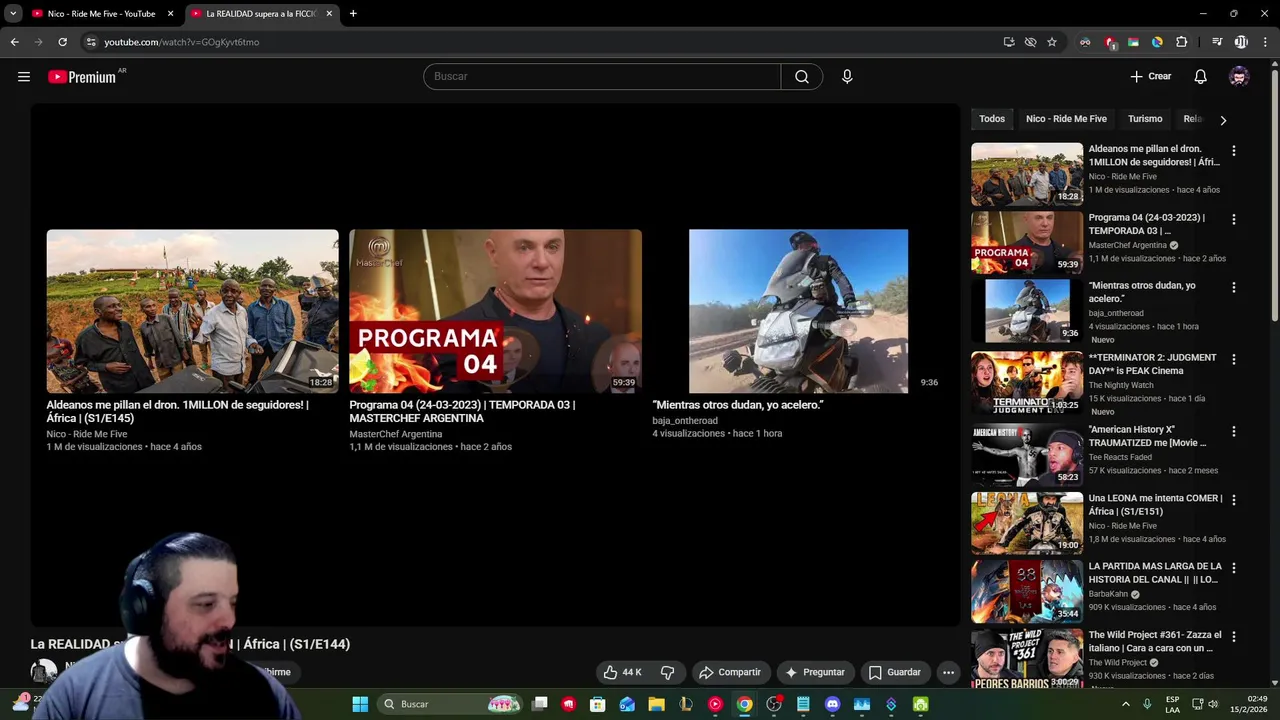1280x720 pixels.
Task: Open the YouTube guide hamburger menu
Action: click(x=24, y=77)
